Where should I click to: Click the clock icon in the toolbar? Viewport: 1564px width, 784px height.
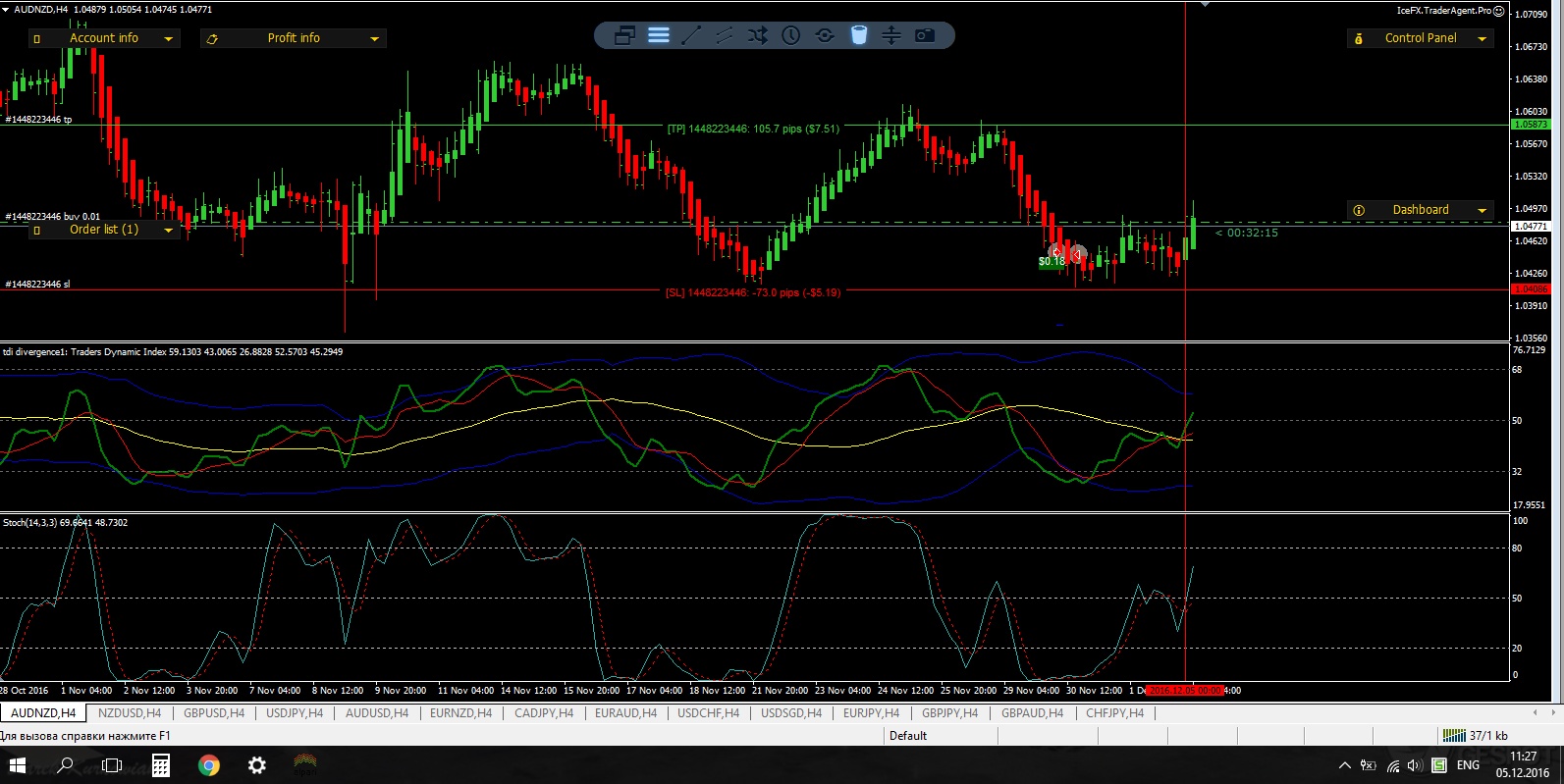790,36
